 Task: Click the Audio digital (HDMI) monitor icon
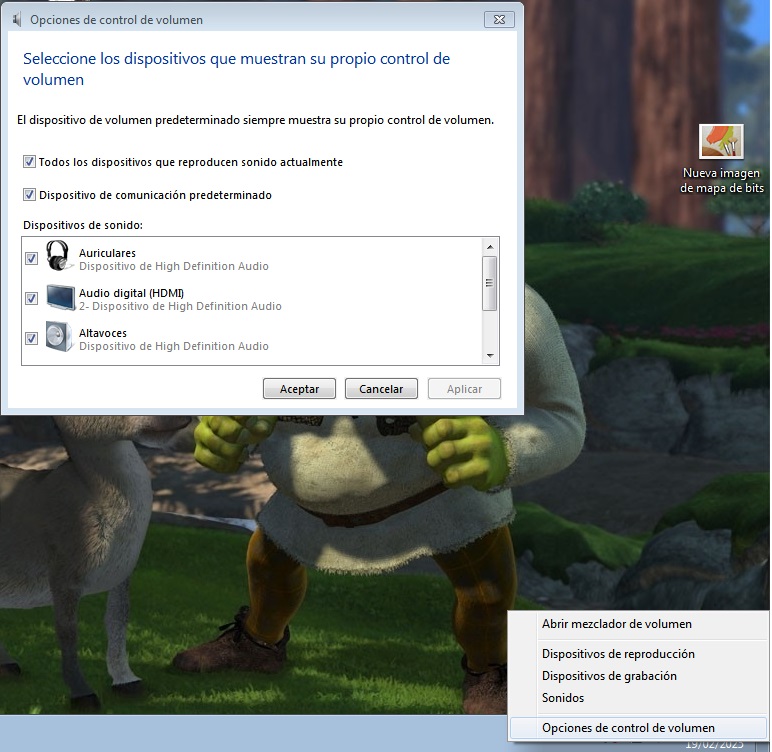pos(61,297)
